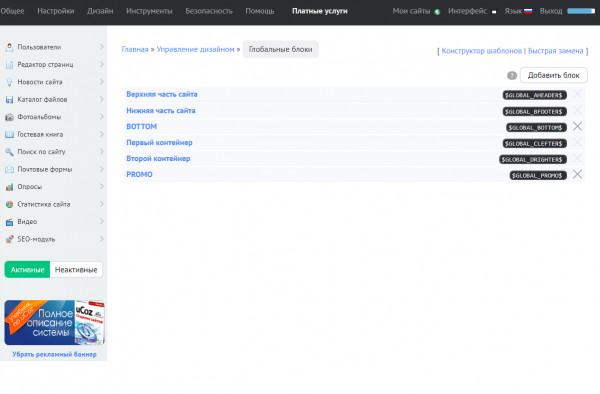Click the Поиск по сайту magnifier icon
Viewport: 600px width, 394px height.
pyautogui.click(x=10, y=152)
